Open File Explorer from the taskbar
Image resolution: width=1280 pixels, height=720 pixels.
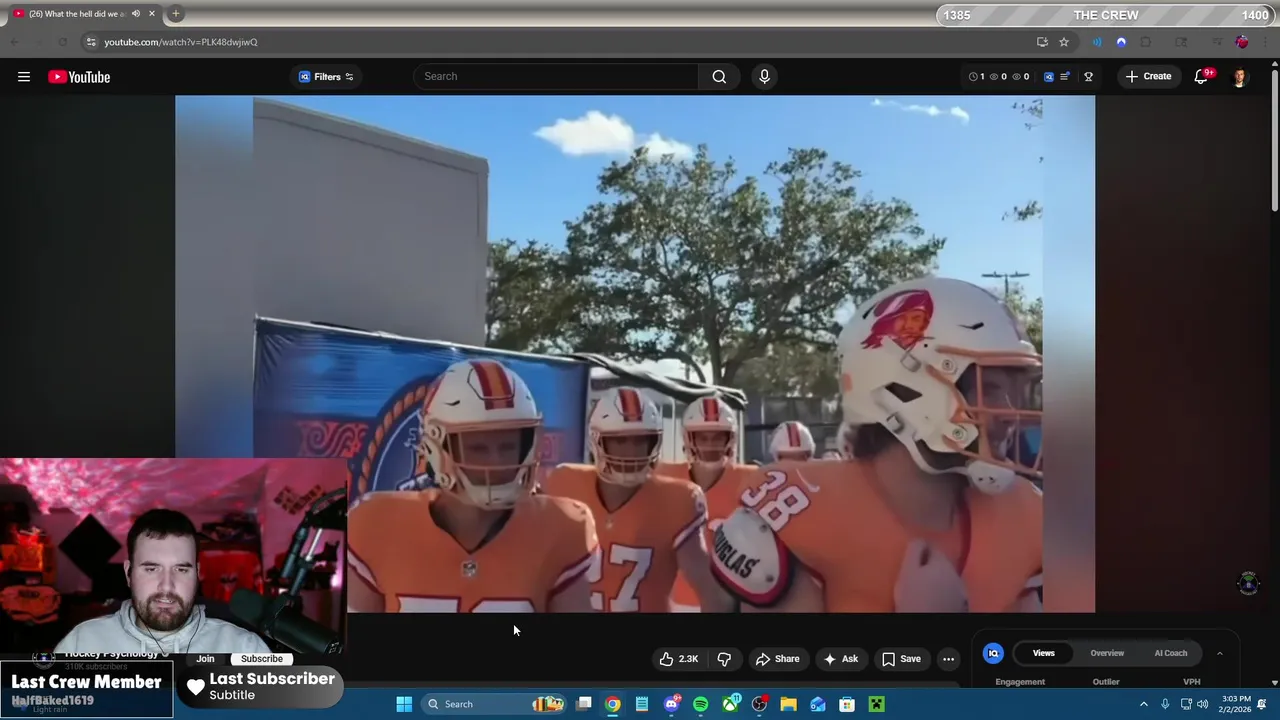click(x=789, y=704)
